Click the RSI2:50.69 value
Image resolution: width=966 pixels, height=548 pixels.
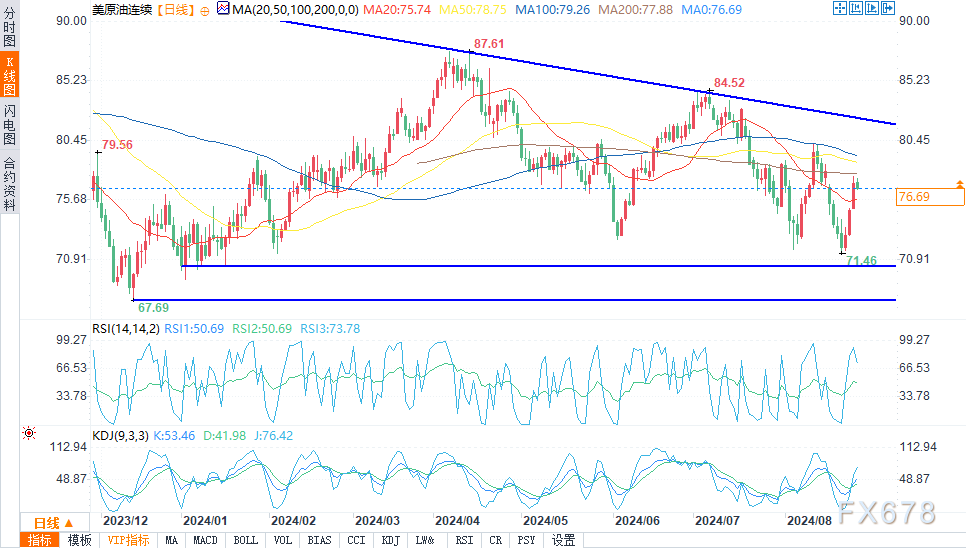pos(262,329)
